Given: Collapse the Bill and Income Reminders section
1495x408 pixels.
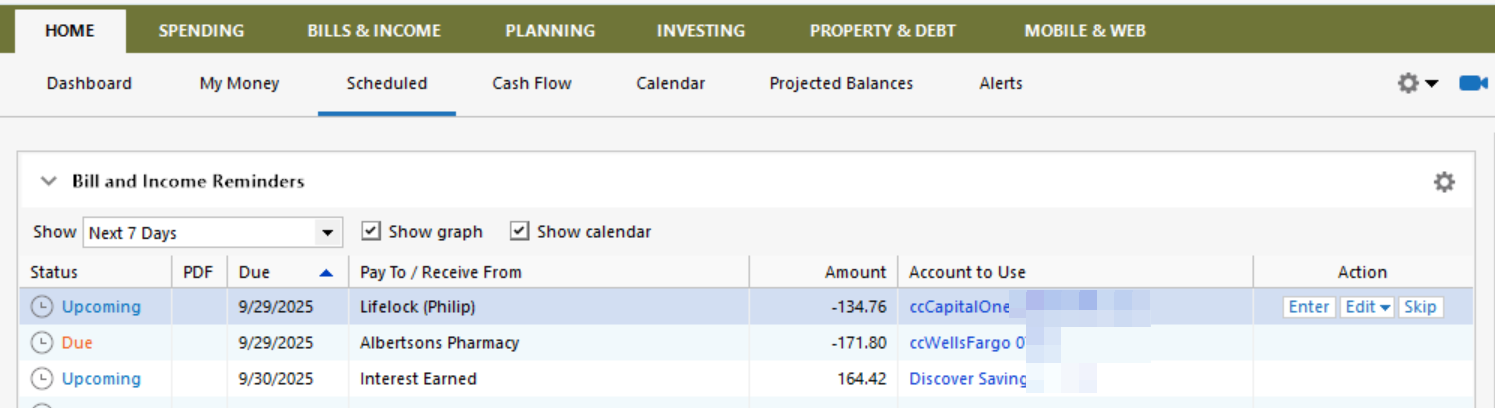Looking at the screenshot, I should point(48,182).
